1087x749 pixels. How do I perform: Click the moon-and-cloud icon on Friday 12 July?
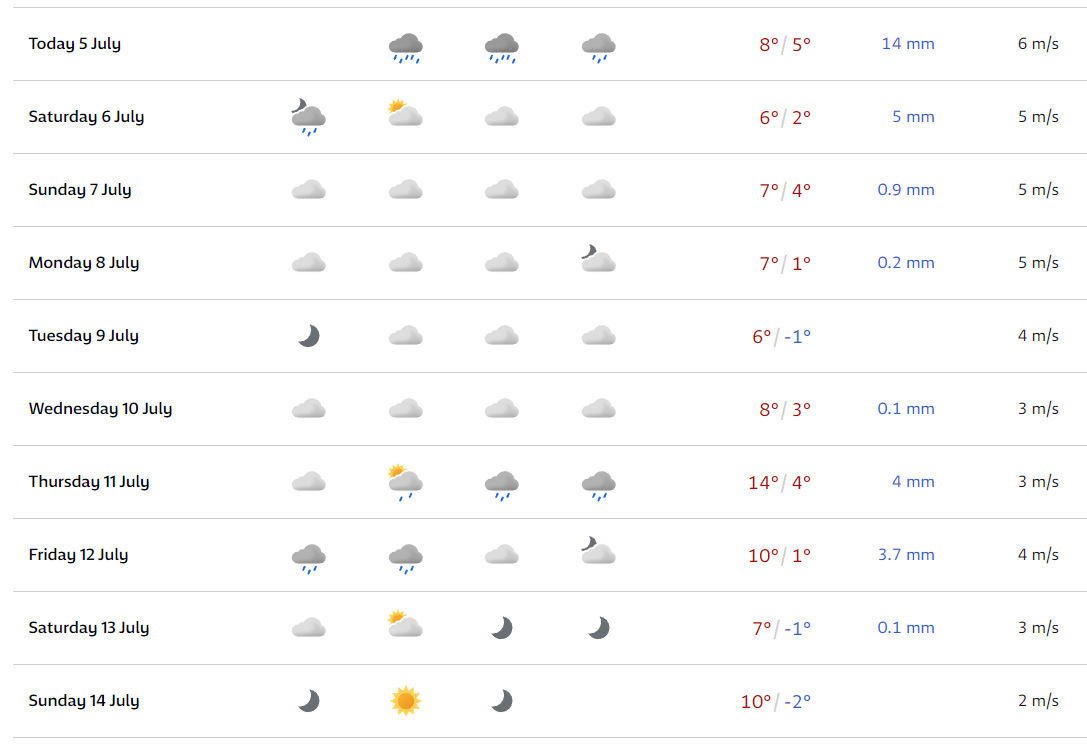coord(598,550)
